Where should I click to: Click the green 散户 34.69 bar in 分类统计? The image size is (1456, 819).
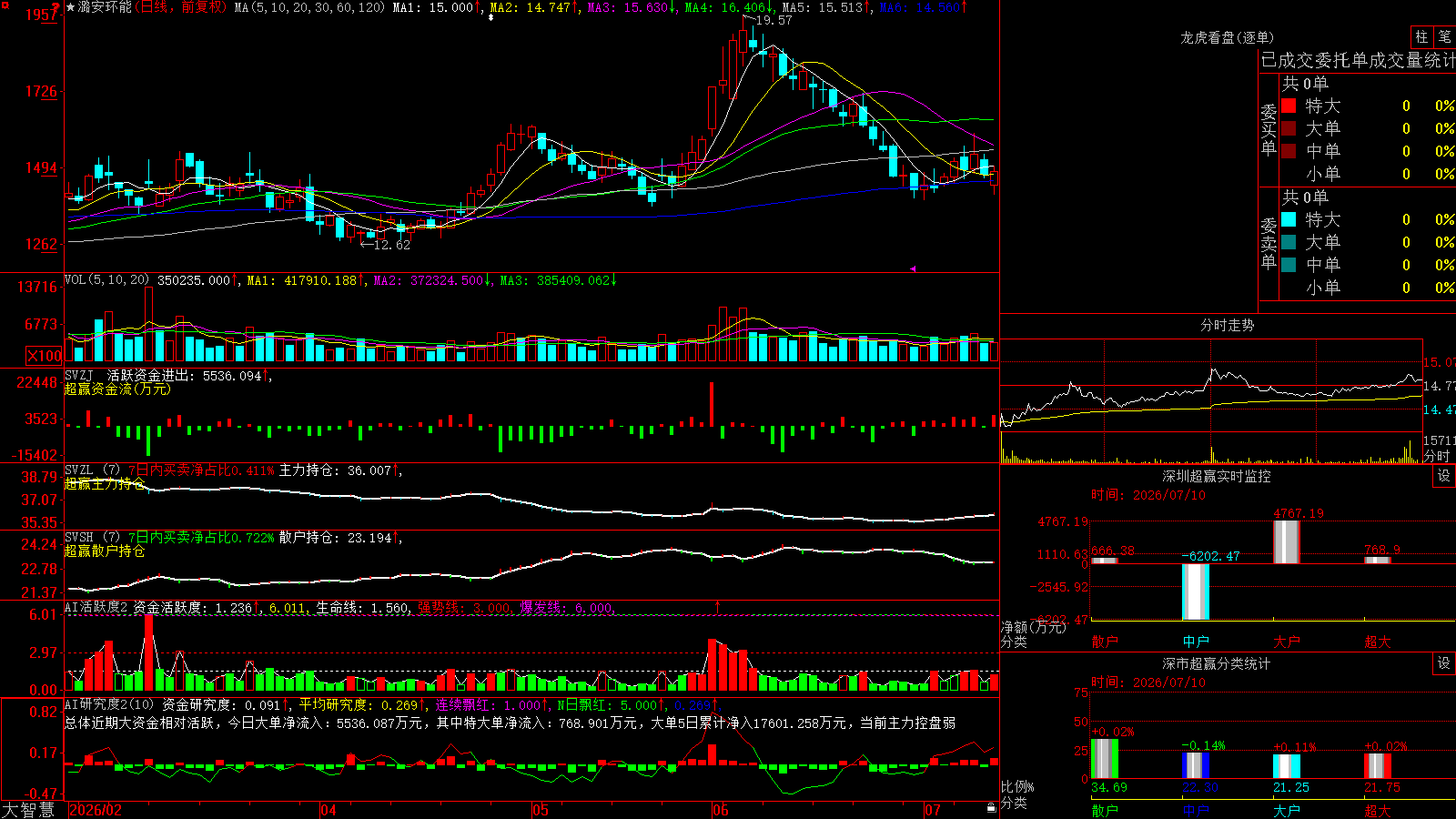(1105, 759)
